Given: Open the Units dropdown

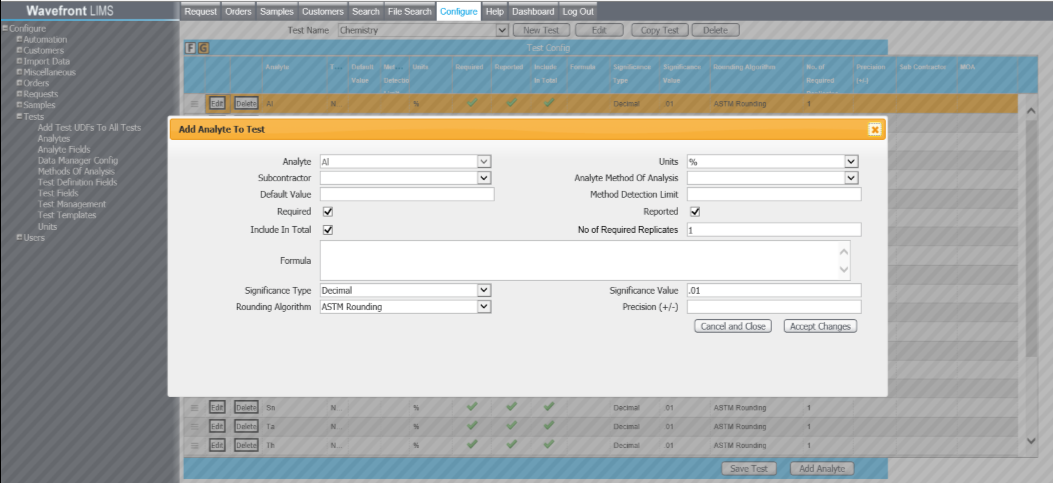Looking at the screenshot, I should (852, 162).
